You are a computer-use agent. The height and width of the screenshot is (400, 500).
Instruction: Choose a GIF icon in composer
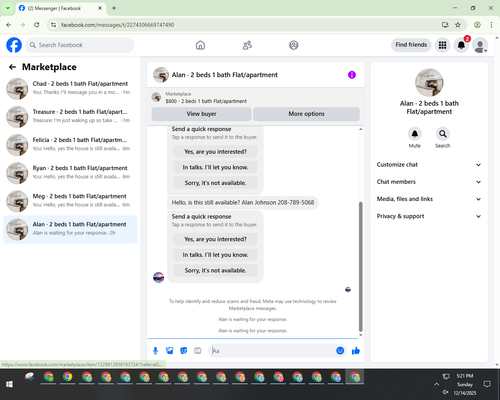tap(198, 351)
